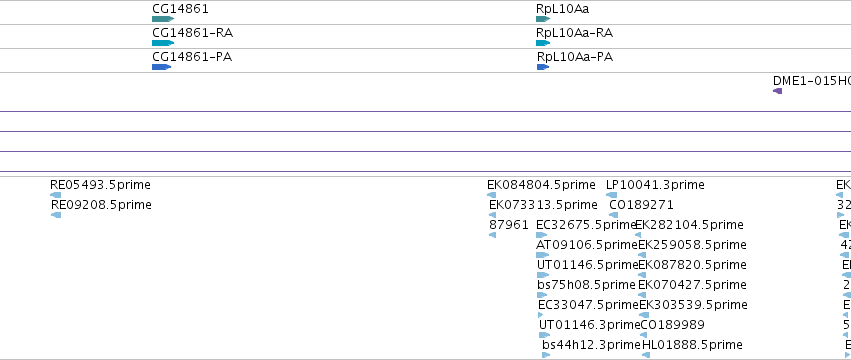This screenshot has height=360, width=851.
Task: Click the UT01146.5prime label text
Action: [588, 264]
